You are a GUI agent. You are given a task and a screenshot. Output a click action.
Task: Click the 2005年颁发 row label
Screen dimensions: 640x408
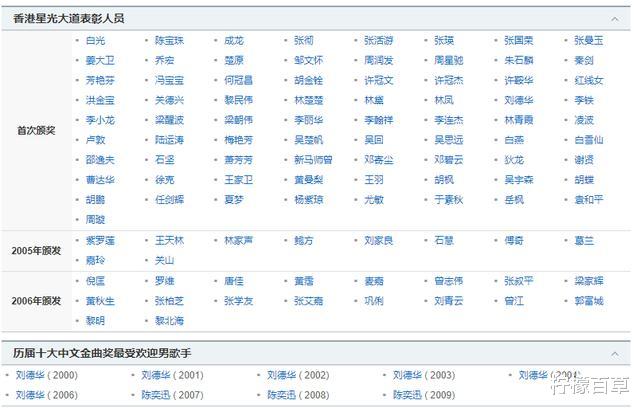pos(36,251)
